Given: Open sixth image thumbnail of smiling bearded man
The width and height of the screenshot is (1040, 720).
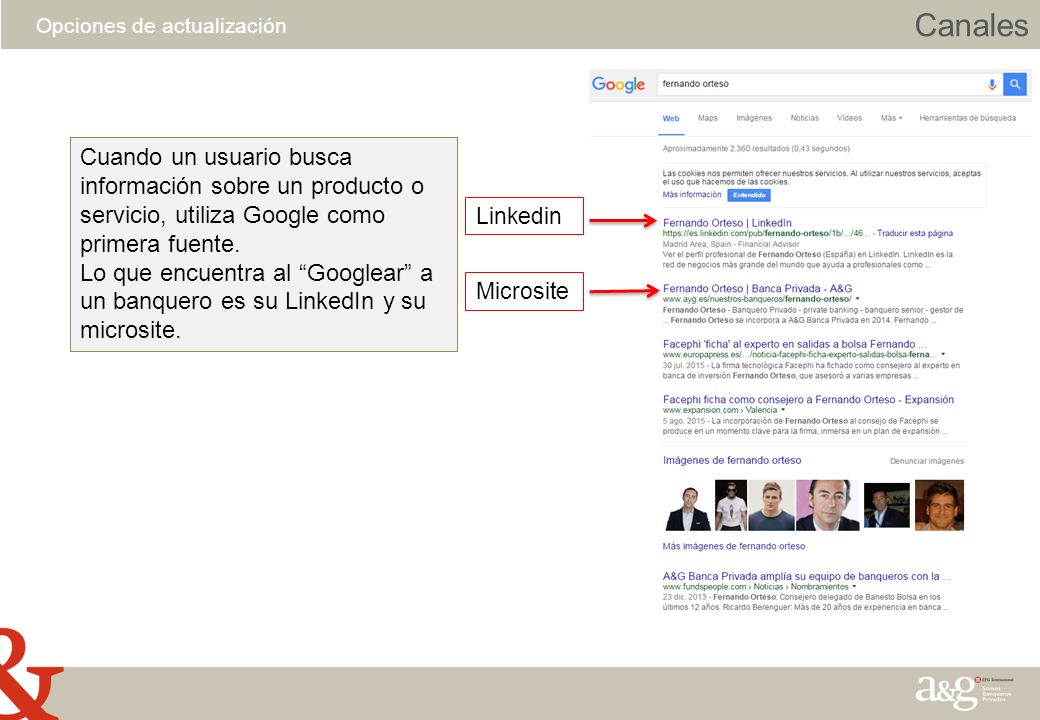Looking at the screenshot, I should pyautogui.click(x=939, y=505).
